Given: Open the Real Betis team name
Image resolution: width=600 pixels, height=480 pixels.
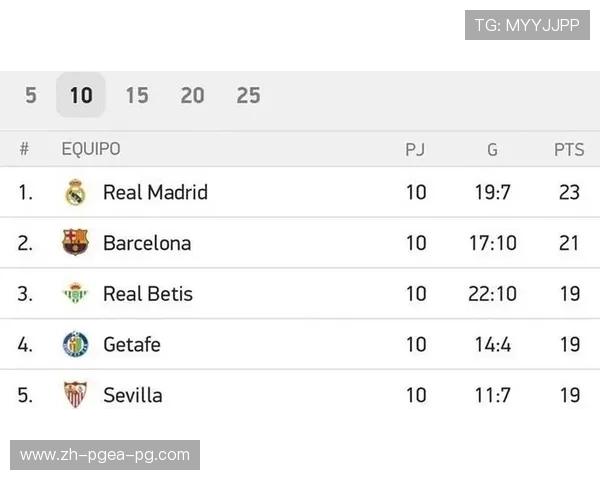Looking at the screenshot, I should click(148, 294).
